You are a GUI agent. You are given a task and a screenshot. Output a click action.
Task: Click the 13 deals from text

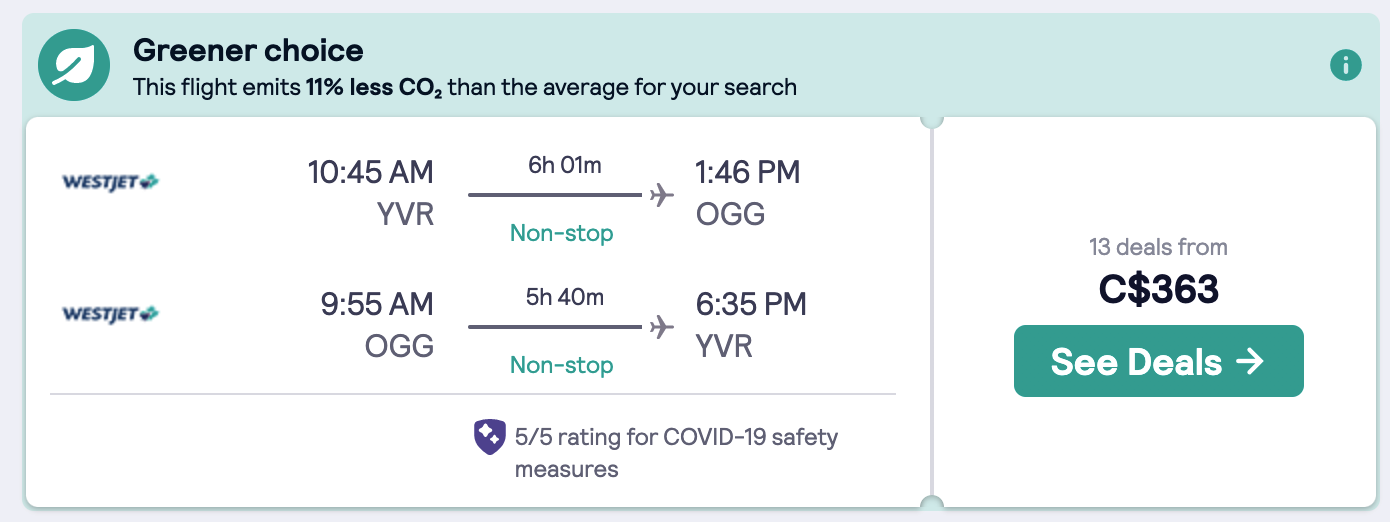coord(1158,246)
